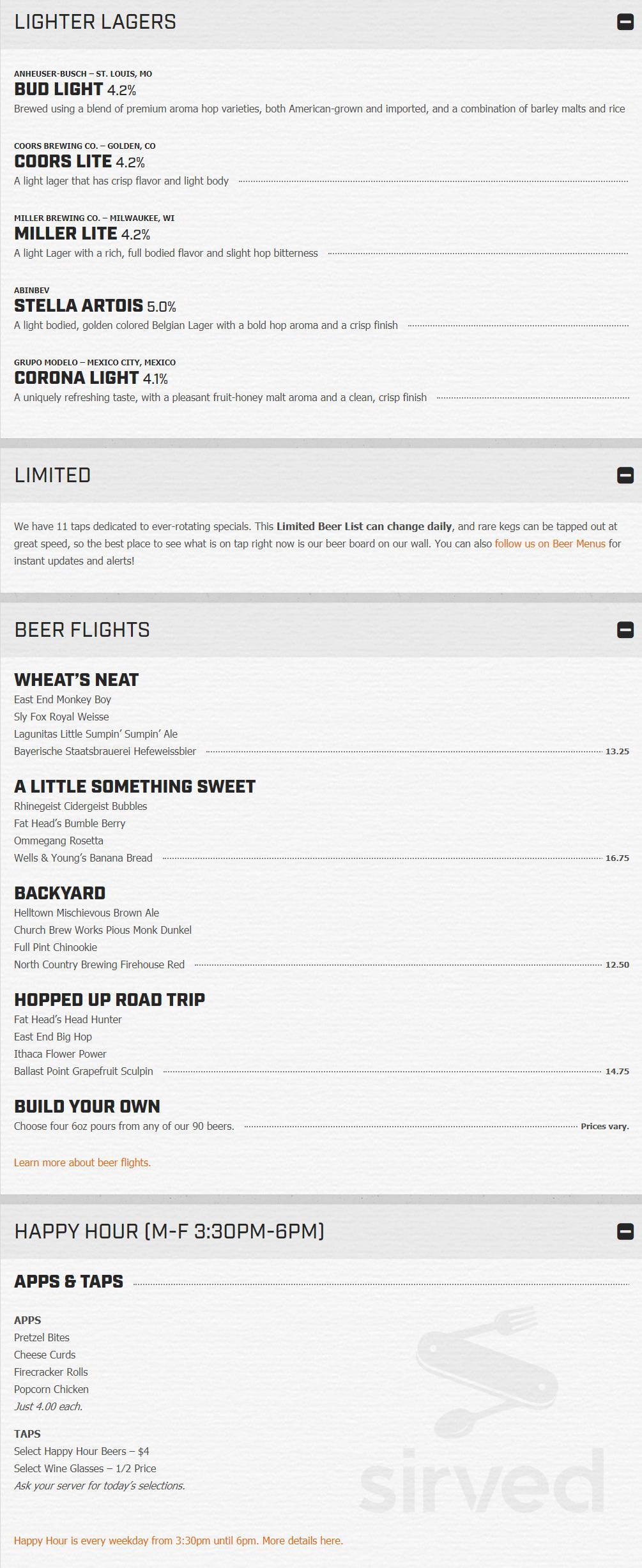Viewport: 642px width, 1568px height.
Task: Click the Backyard flight heading
Action: point(60,893)
